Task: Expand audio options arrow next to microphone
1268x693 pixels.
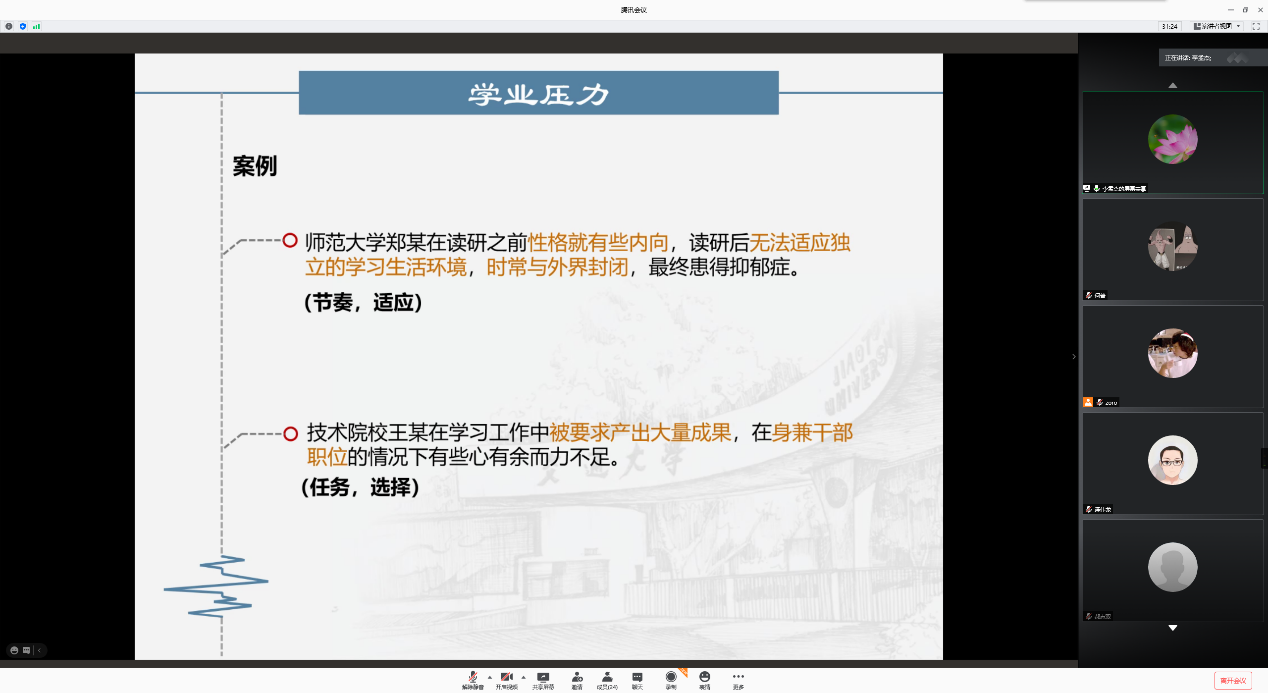Action: (489, 677)
